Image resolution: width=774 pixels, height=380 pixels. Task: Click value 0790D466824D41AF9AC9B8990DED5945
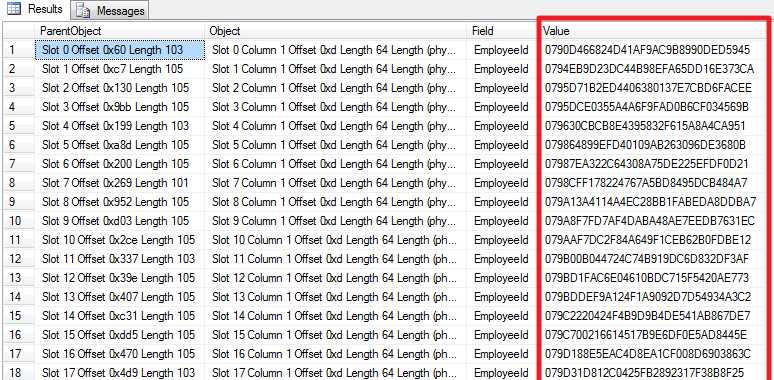pos(647,50)
